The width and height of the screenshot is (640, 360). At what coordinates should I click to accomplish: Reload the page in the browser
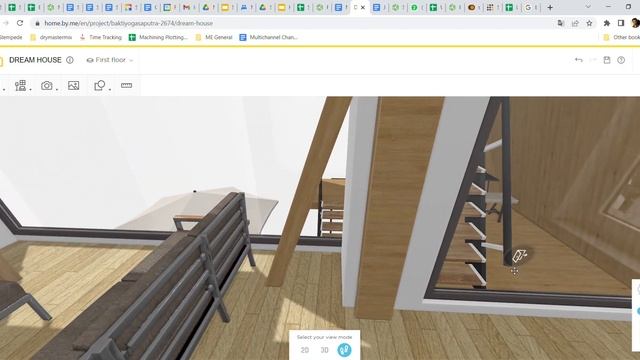20,23
